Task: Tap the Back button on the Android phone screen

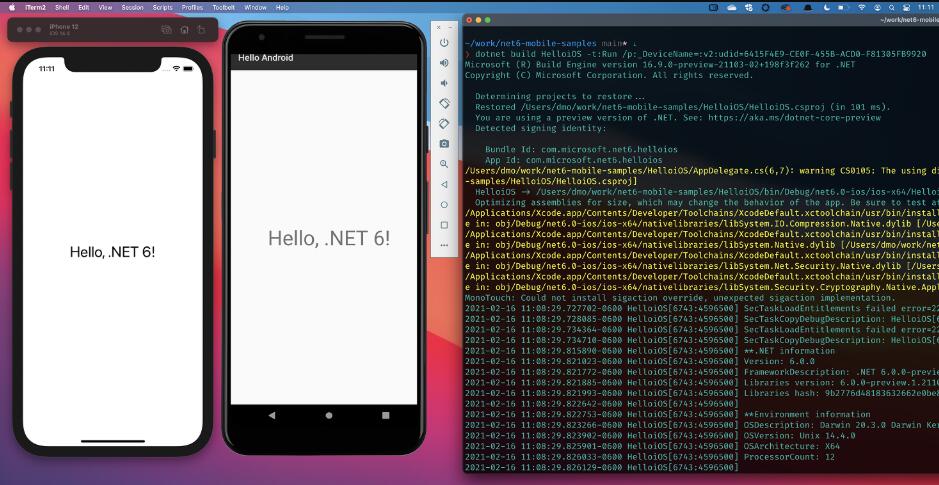Action: [x=272, y=415]
